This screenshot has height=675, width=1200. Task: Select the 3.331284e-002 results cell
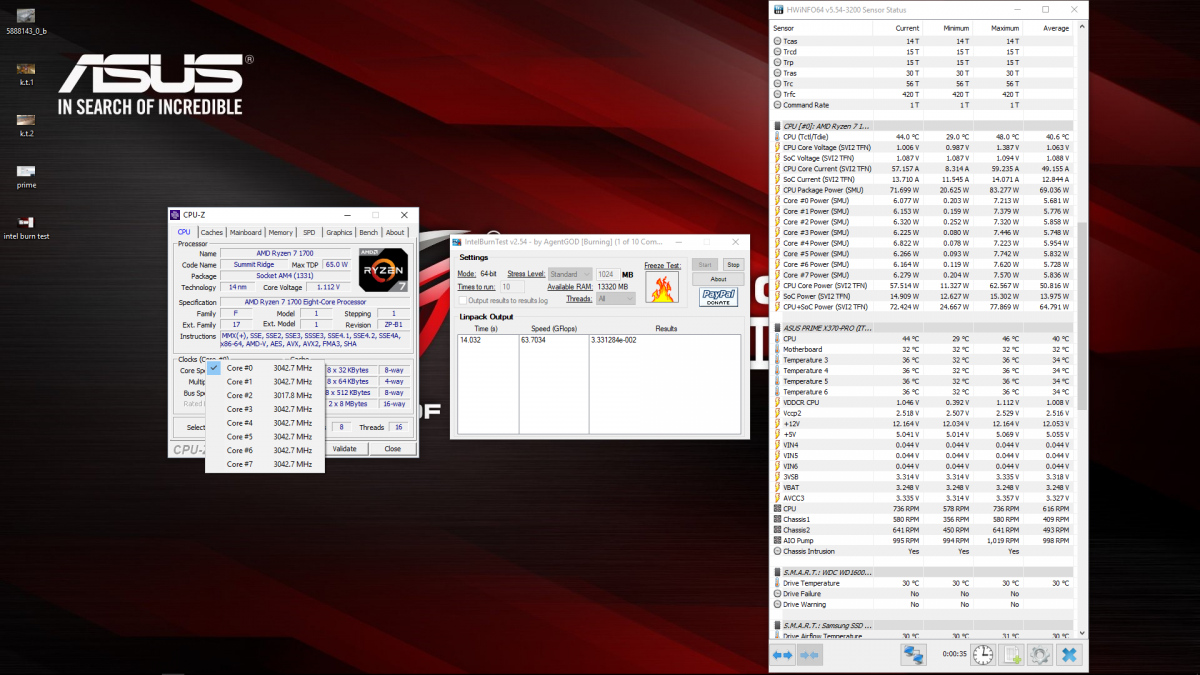pyautogui.click(x=665, y=340)
